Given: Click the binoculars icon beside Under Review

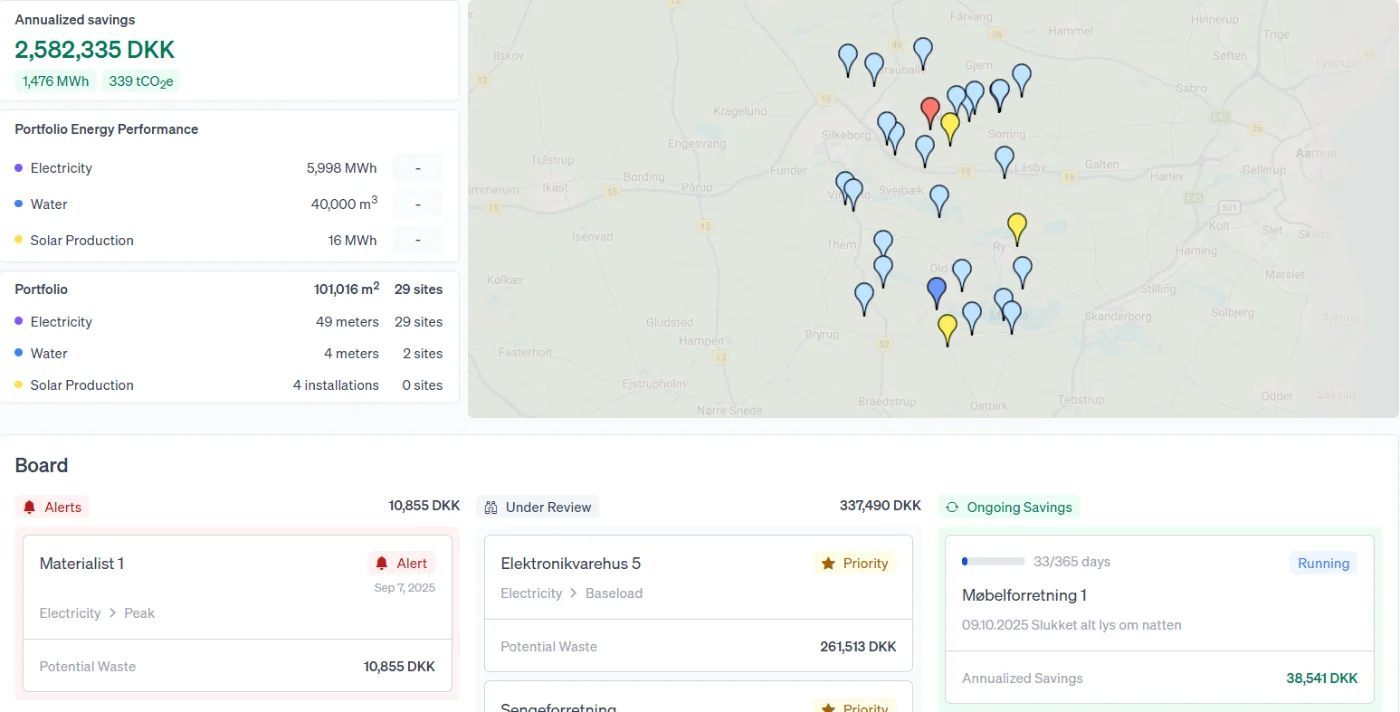Looking at the screenshot, I should point(491,507).
